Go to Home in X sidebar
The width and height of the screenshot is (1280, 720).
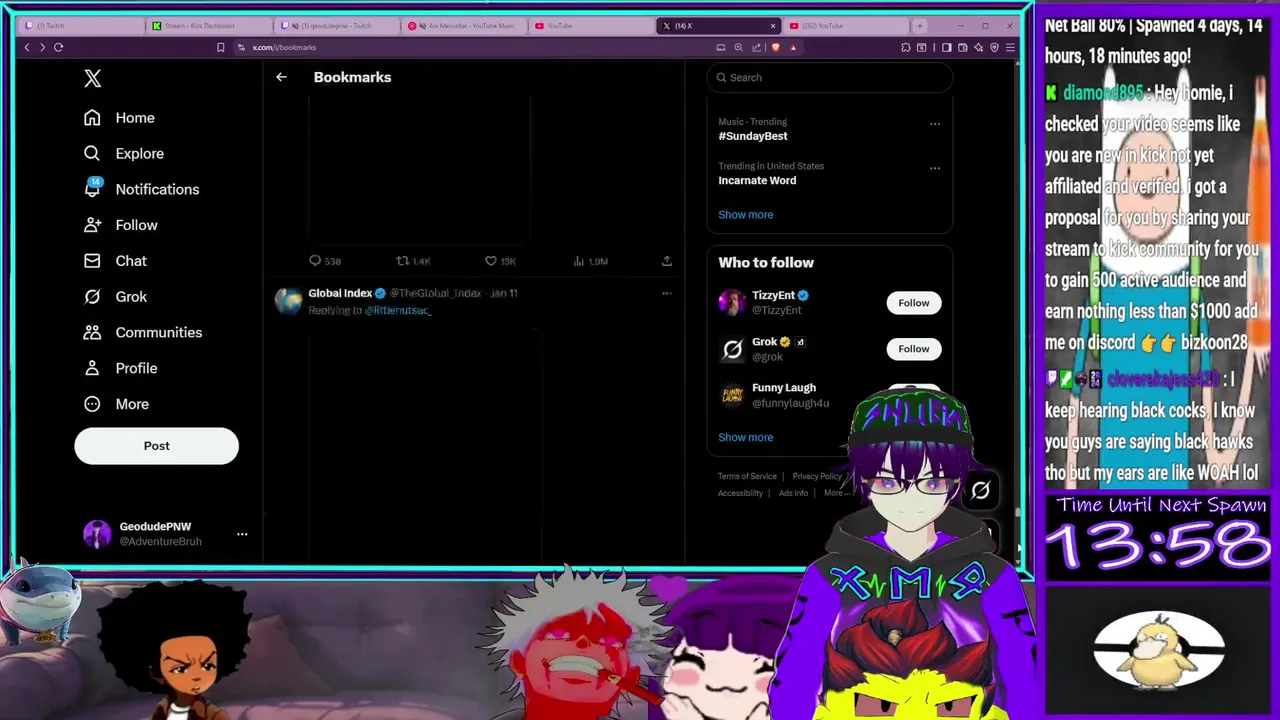pyautogui.click(x=119, y=118)
